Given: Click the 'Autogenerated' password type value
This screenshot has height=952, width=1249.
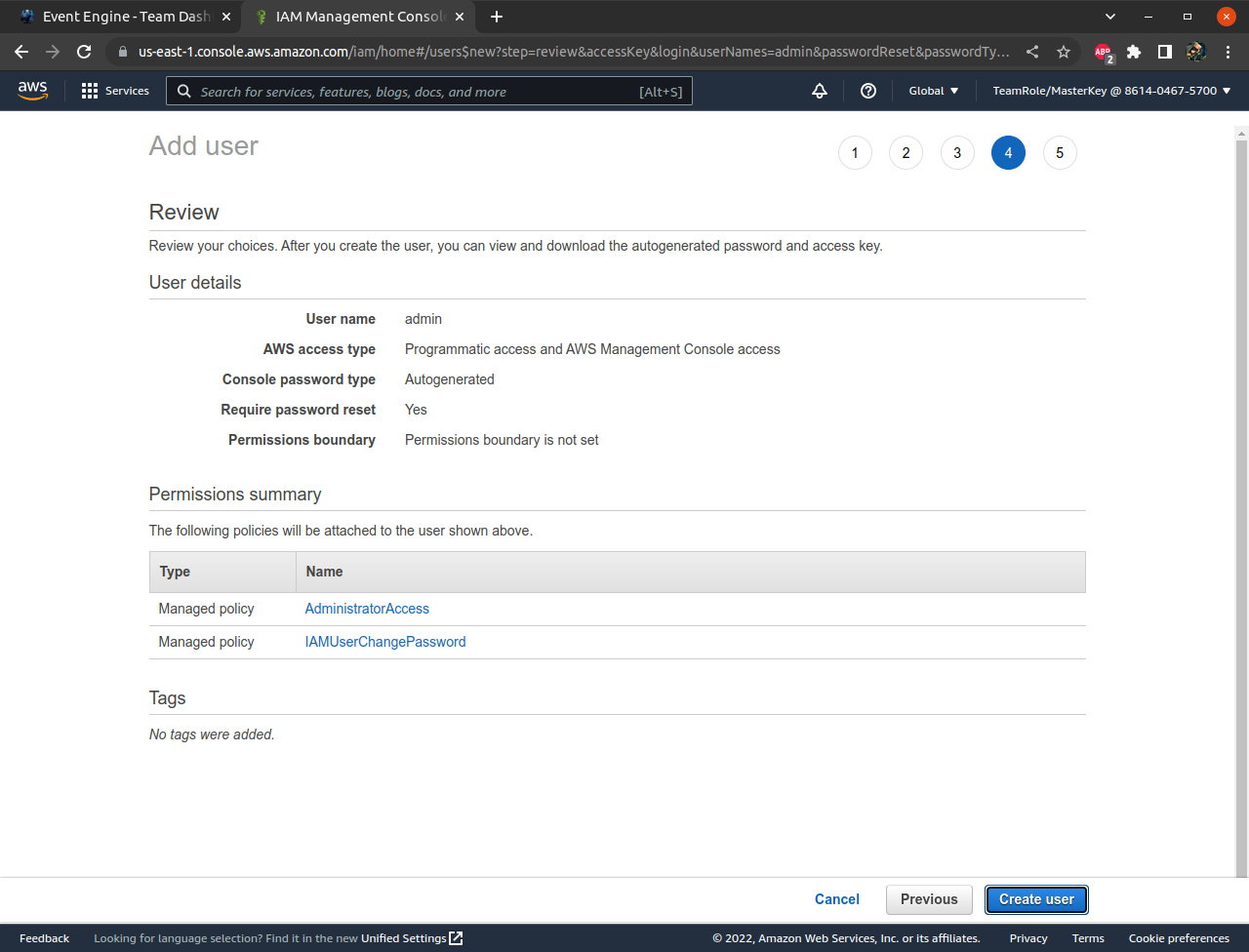Looking at the screenshot, I should pos(450,379).
